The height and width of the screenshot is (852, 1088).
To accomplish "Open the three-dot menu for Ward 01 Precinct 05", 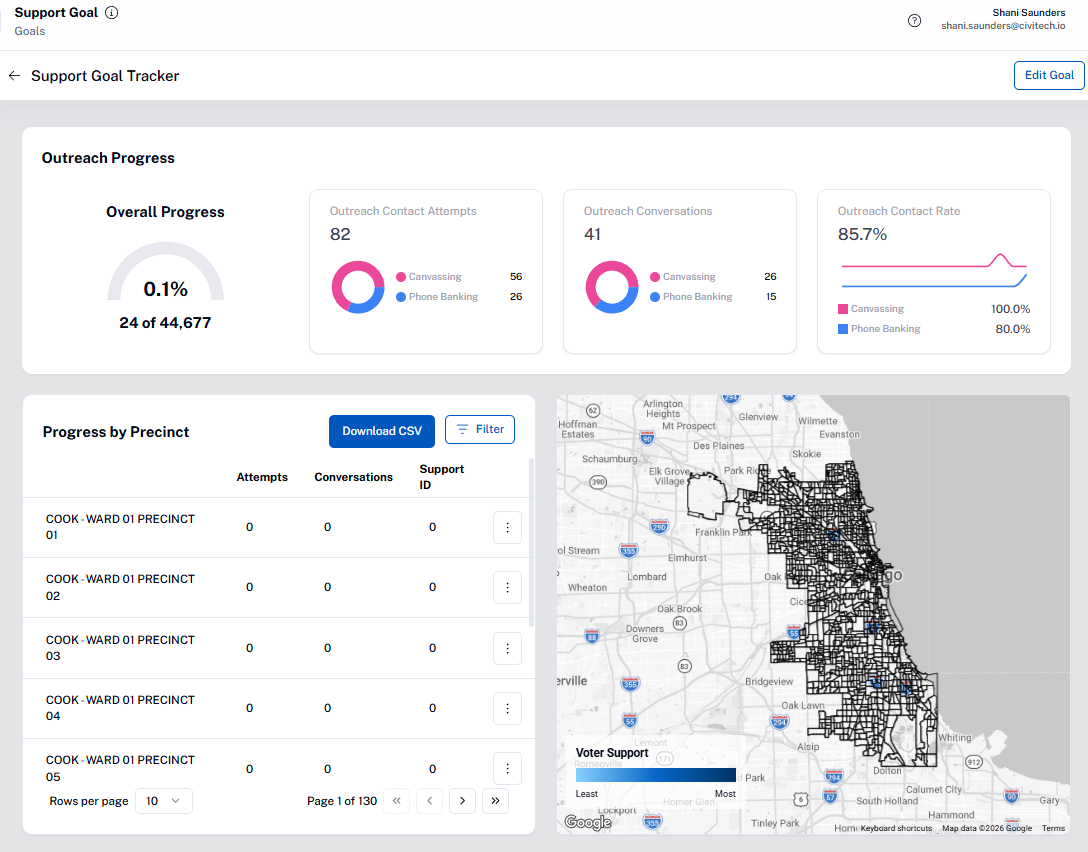I will click(507, 768).
